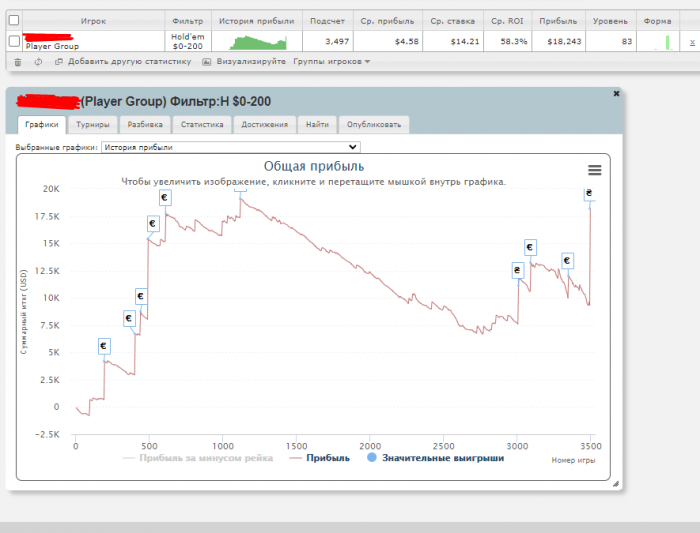
Task: Click the Hold'em $0-200 filter cell
Action: click(x=188, y=42)
